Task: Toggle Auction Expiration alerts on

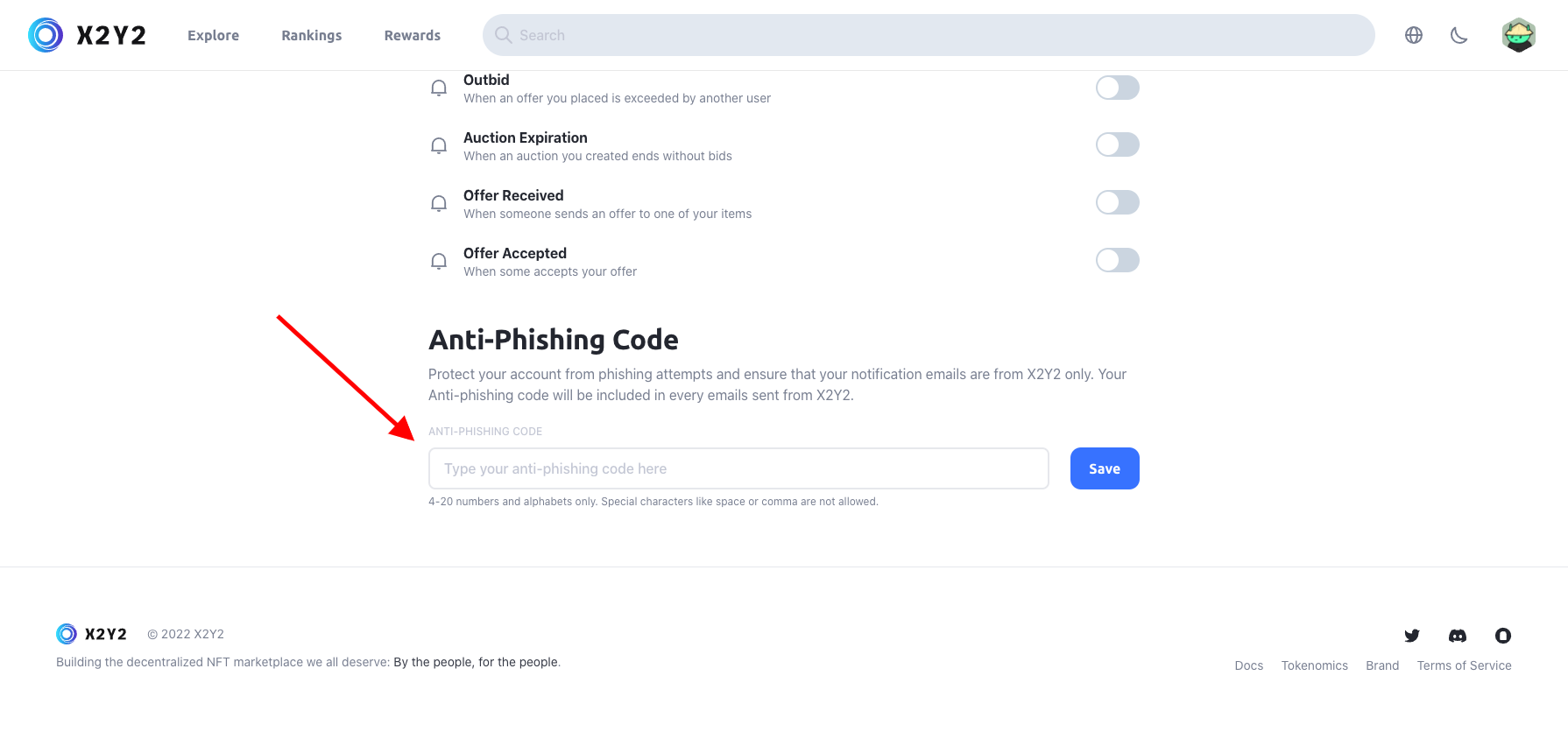Action: pos(1117,144)
